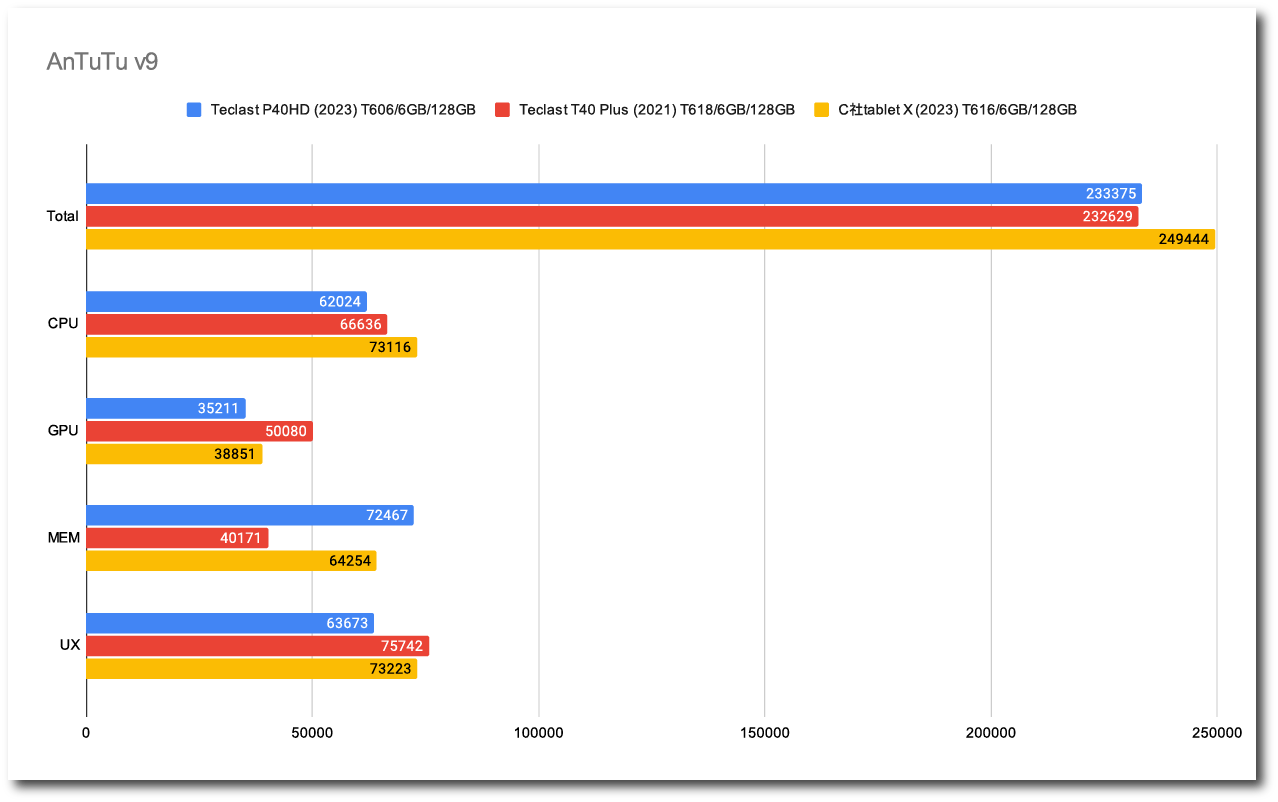Select the yellow Total bar showing 249444

650,240
